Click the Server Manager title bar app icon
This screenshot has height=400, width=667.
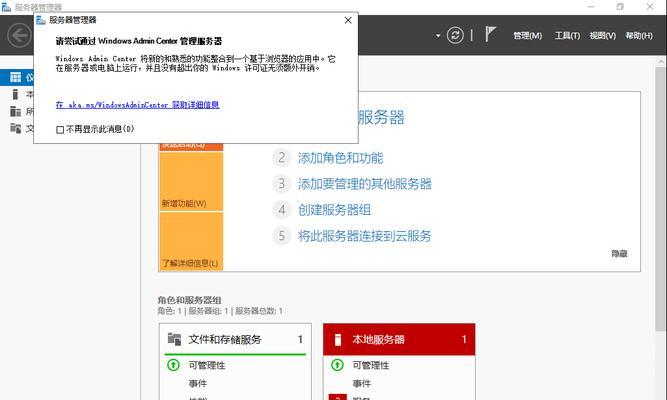click(x=6, y=7)
